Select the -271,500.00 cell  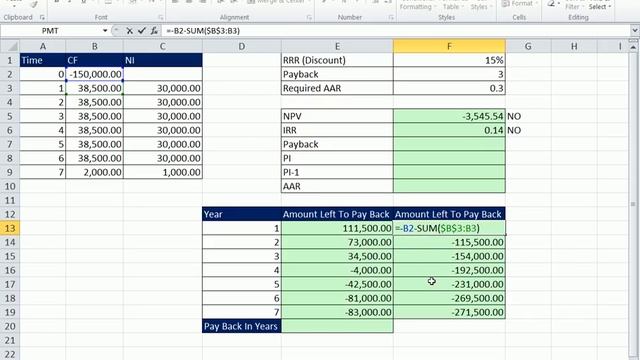tap(449, 312)
